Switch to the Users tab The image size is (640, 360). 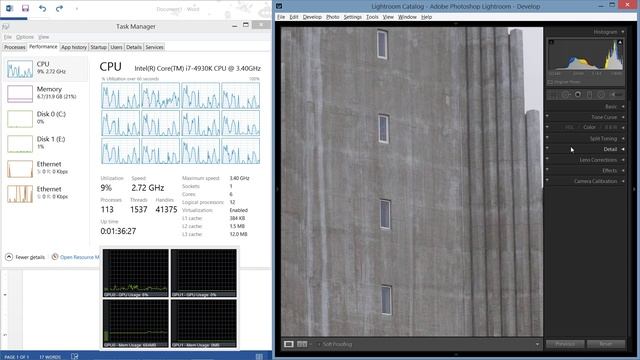tap(116, 47)
